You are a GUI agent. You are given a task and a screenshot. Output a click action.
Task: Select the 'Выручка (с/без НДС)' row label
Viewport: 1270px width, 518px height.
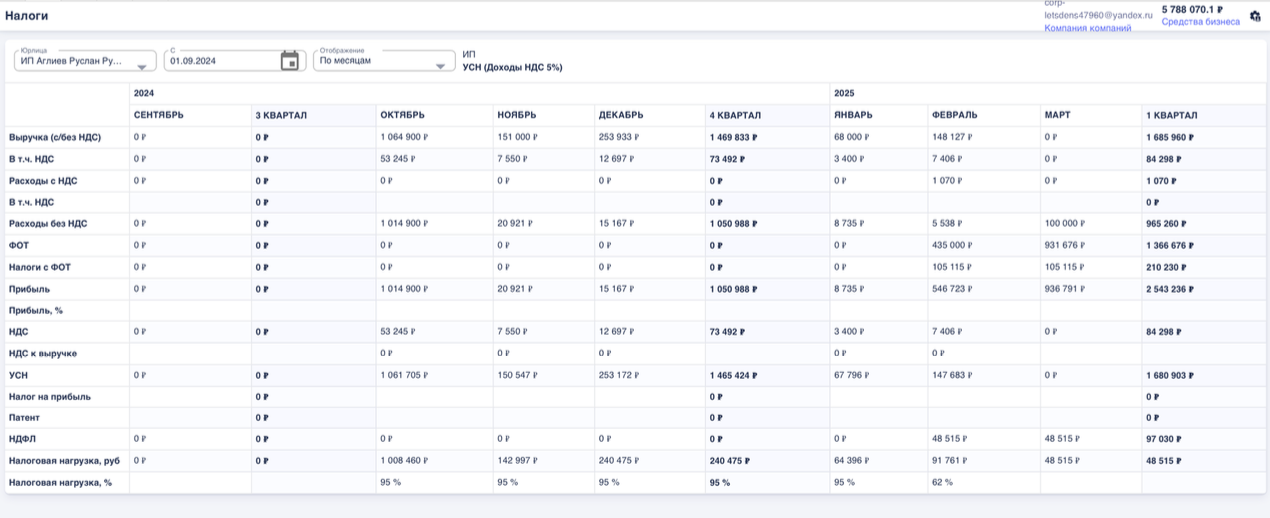pos(55,137)
